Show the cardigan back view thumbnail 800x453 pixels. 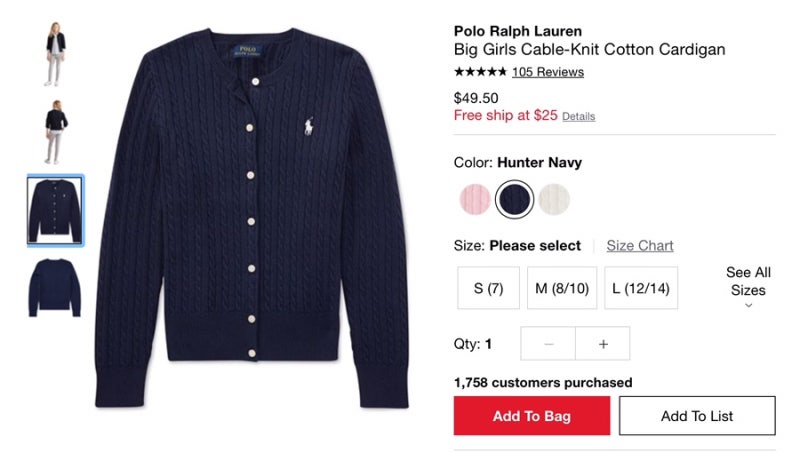click(x=55, y=288)
